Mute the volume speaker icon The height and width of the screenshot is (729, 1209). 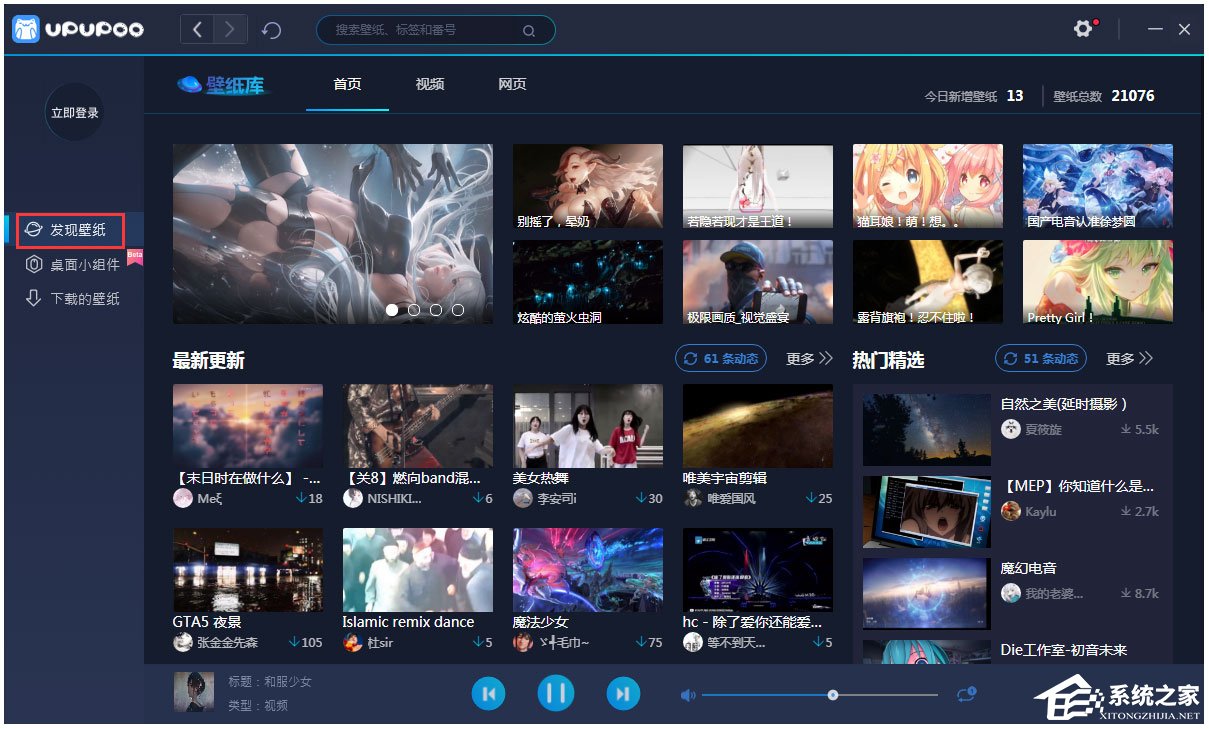[x=688, y=695]
